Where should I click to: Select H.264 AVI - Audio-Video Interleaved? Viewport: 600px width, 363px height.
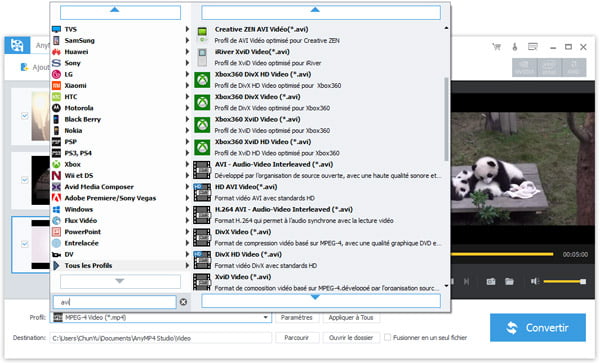[318, 215]
